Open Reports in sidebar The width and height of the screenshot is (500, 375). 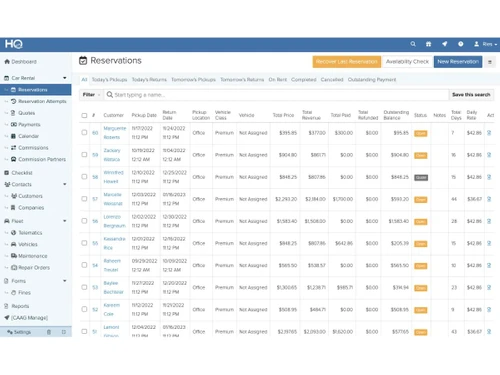(17, 306)
